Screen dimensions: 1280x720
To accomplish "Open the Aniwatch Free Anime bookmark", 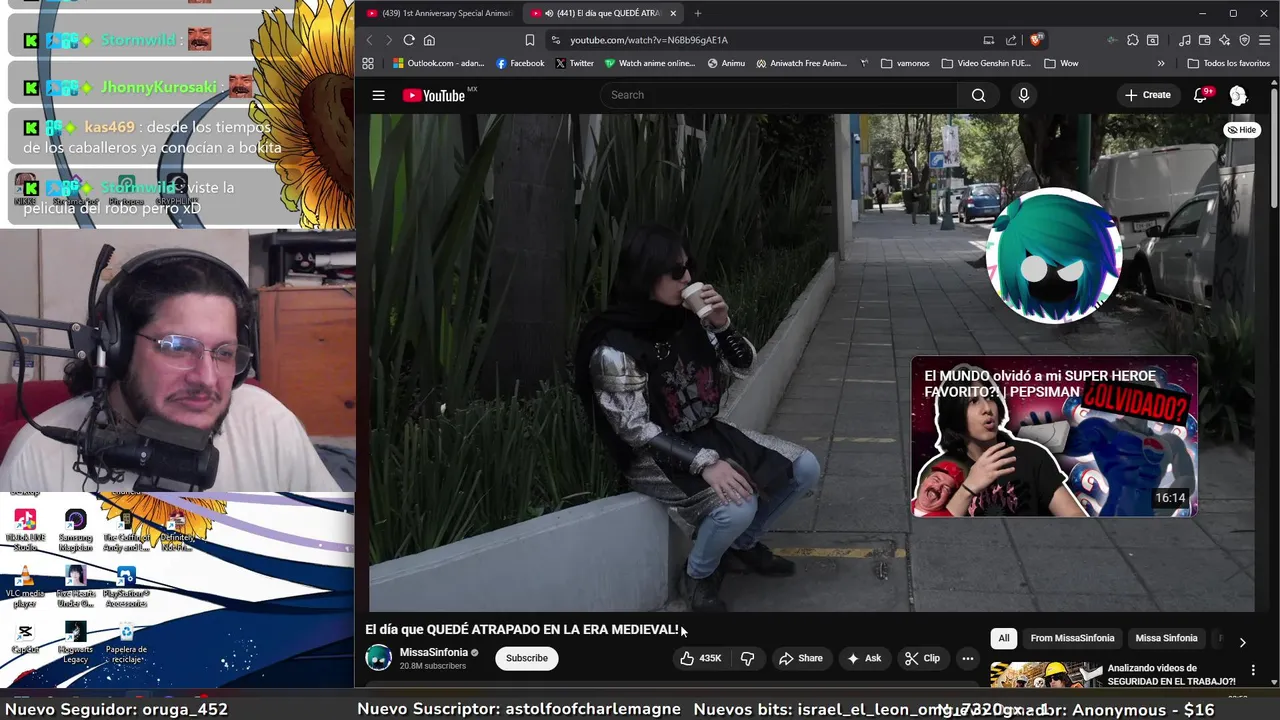I will [802, 63].
